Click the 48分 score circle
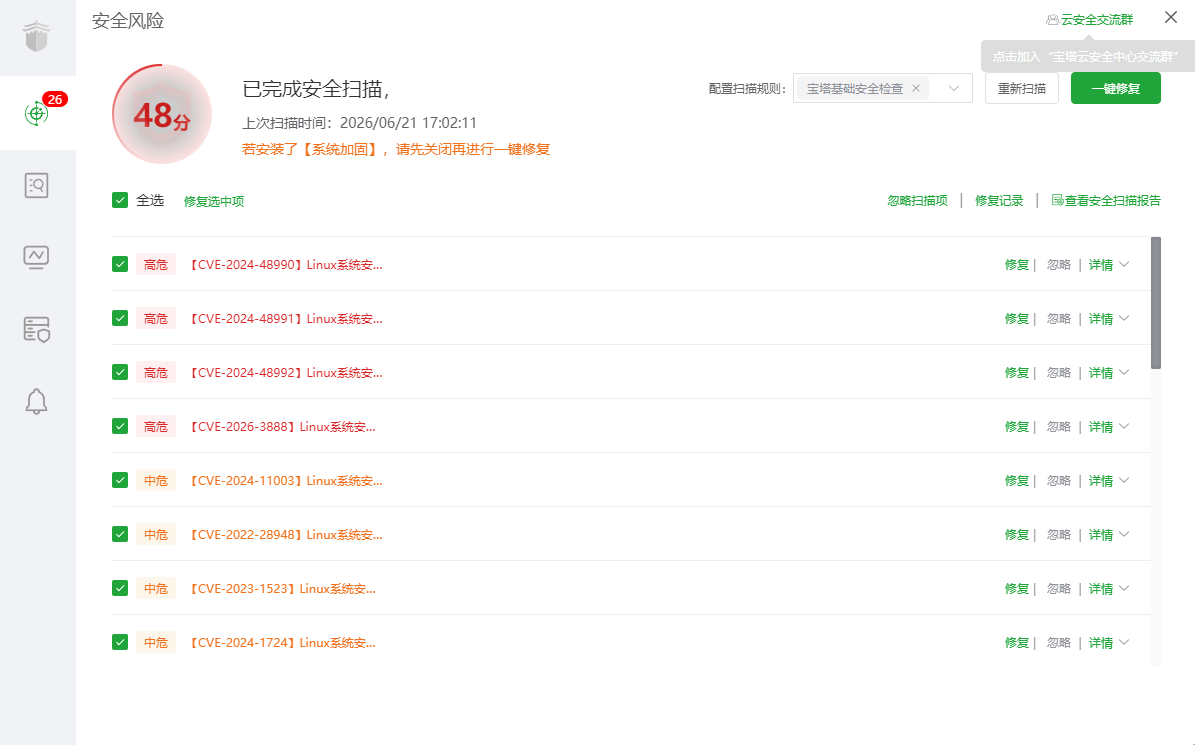Image resolution: width=1195 pixels, height=745 pixels. click(162, 114)
